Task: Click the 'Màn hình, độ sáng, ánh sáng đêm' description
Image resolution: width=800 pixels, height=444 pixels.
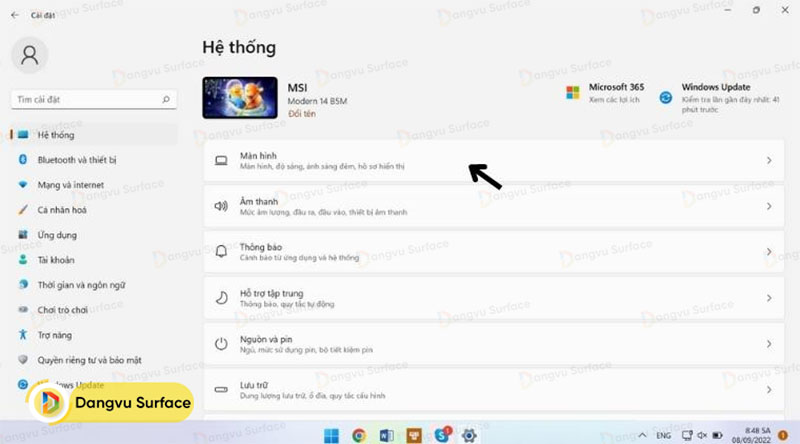Action: point(322,166)
